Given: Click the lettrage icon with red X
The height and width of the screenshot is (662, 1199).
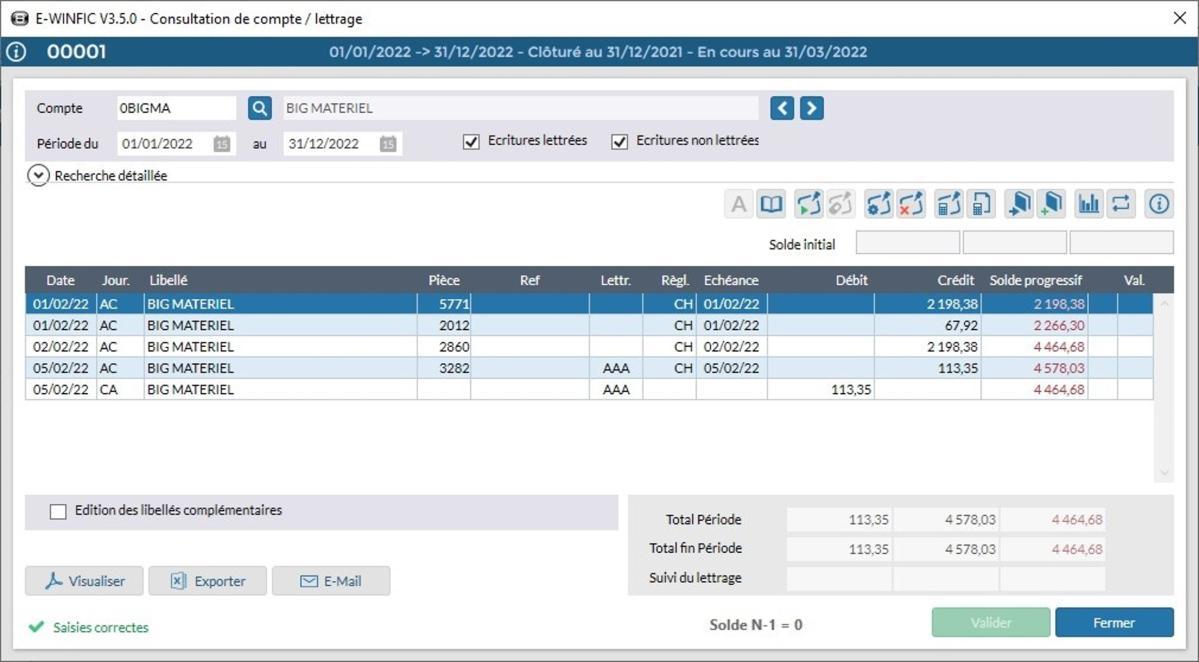Looking at the screenshot, I should tap(911, 204).
